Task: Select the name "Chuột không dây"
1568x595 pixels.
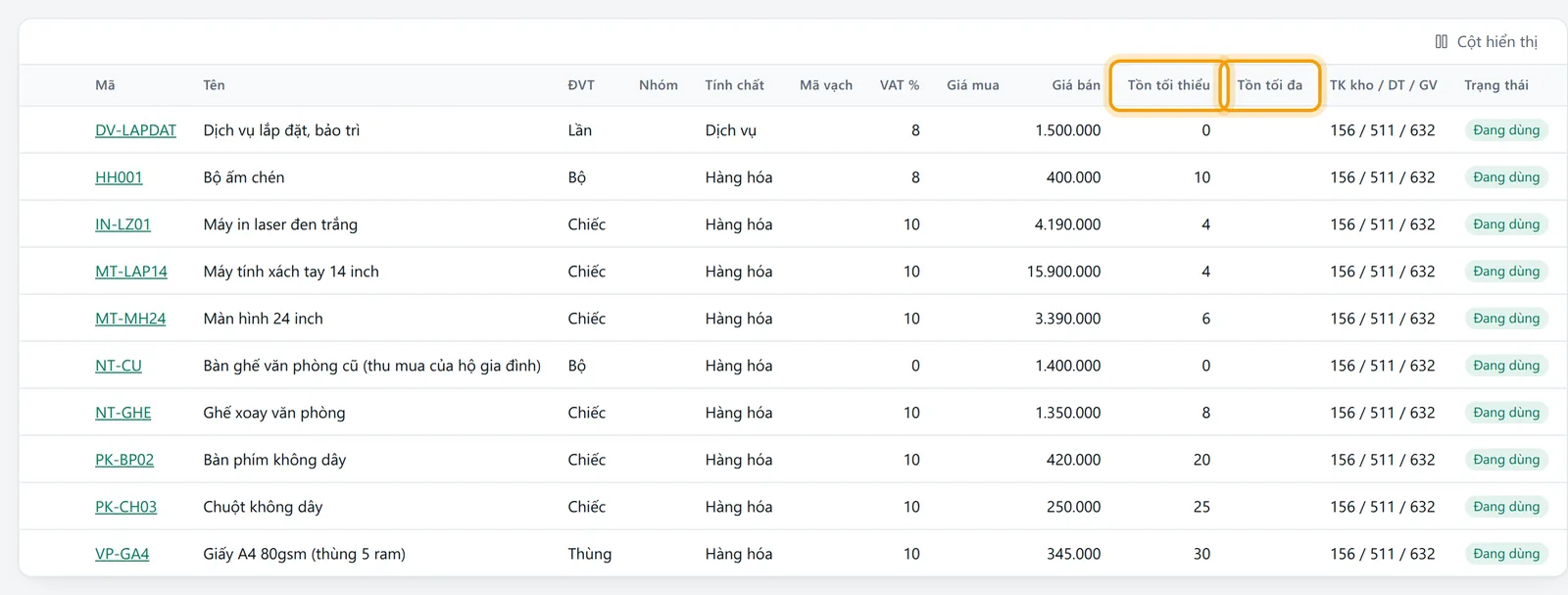Action: pos(263,507)
